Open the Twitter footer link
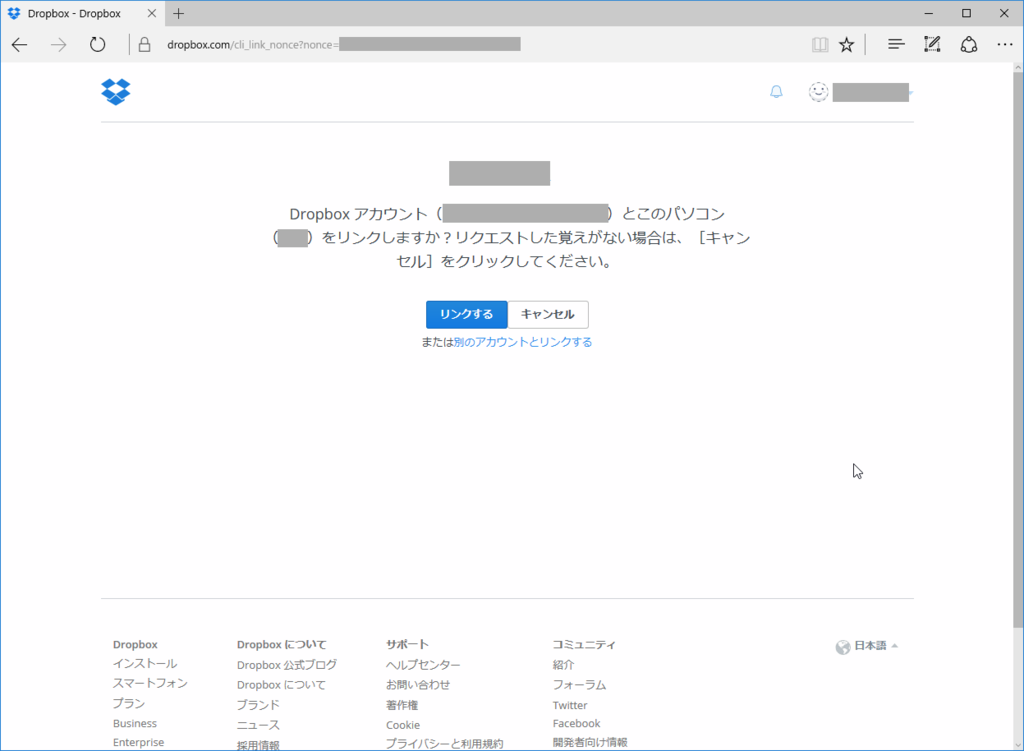 (x=570, y=705)
